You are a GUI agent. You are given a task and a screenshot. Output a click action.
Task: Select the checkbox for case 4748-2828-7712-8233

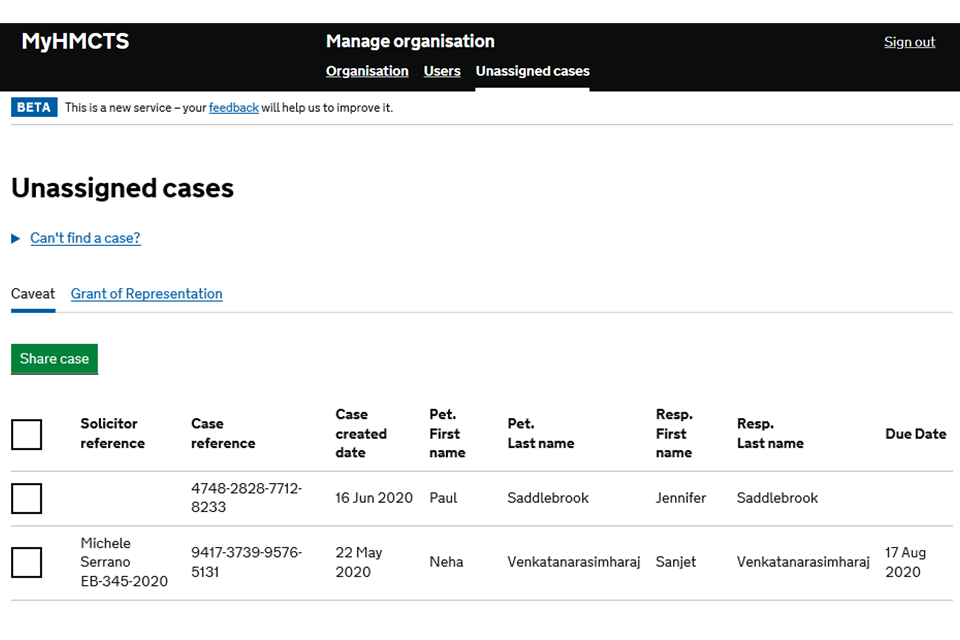click(x=27, y=498)
